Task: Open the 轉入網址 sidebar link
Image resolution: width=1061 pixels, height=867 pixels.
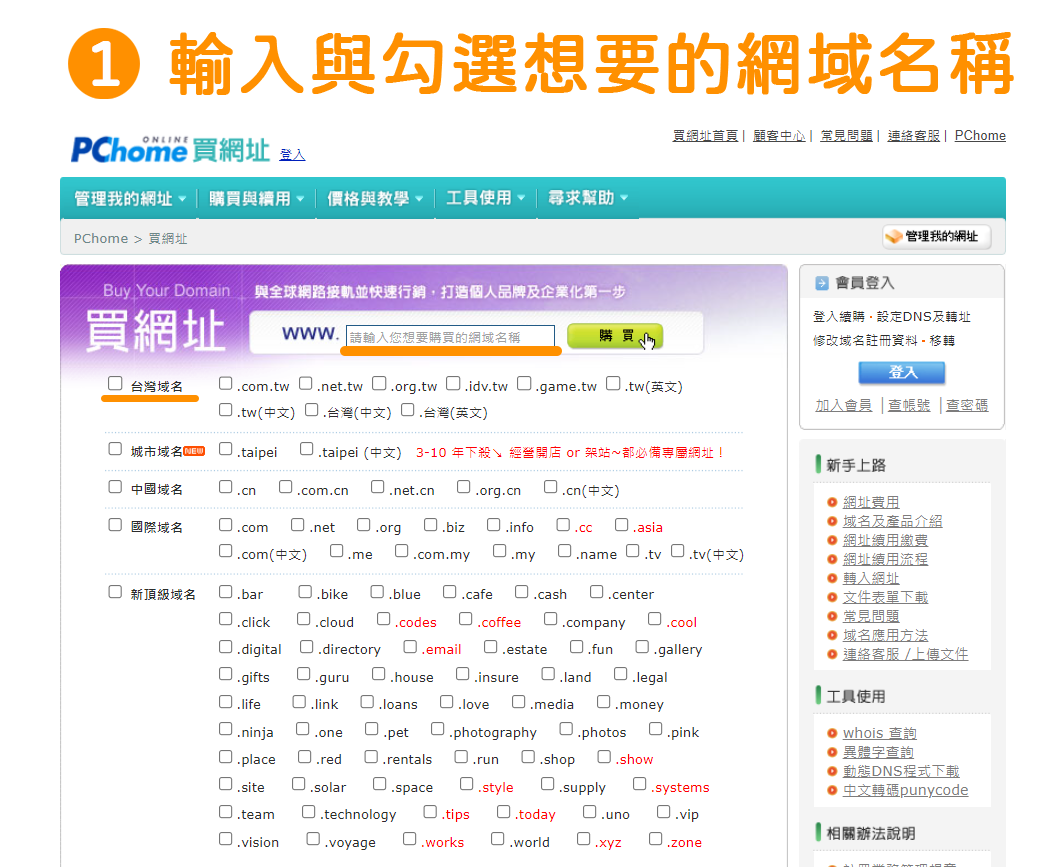Action: (x=871, y=578)
